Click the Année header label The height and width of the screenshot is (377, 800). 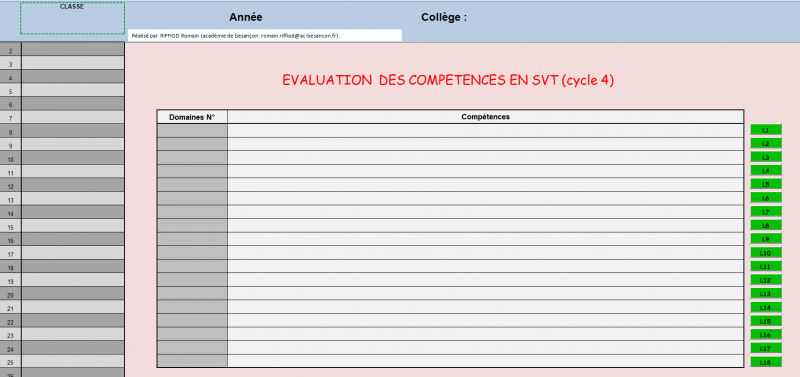click(x=245, y=17)
